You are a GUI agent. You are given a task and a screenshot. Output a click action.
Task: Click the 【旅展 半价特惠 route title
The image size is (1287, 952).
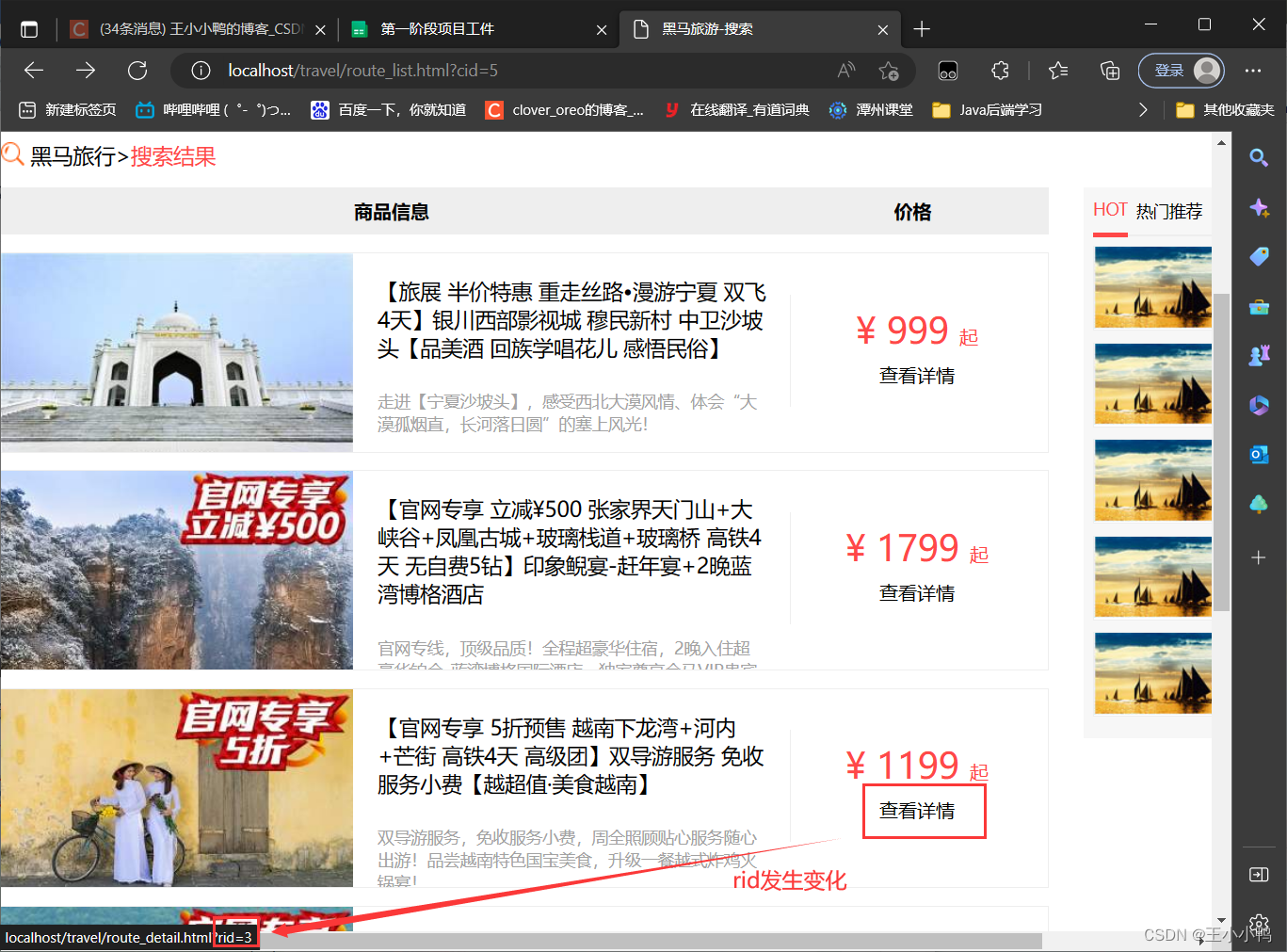[x=571, y=320]
